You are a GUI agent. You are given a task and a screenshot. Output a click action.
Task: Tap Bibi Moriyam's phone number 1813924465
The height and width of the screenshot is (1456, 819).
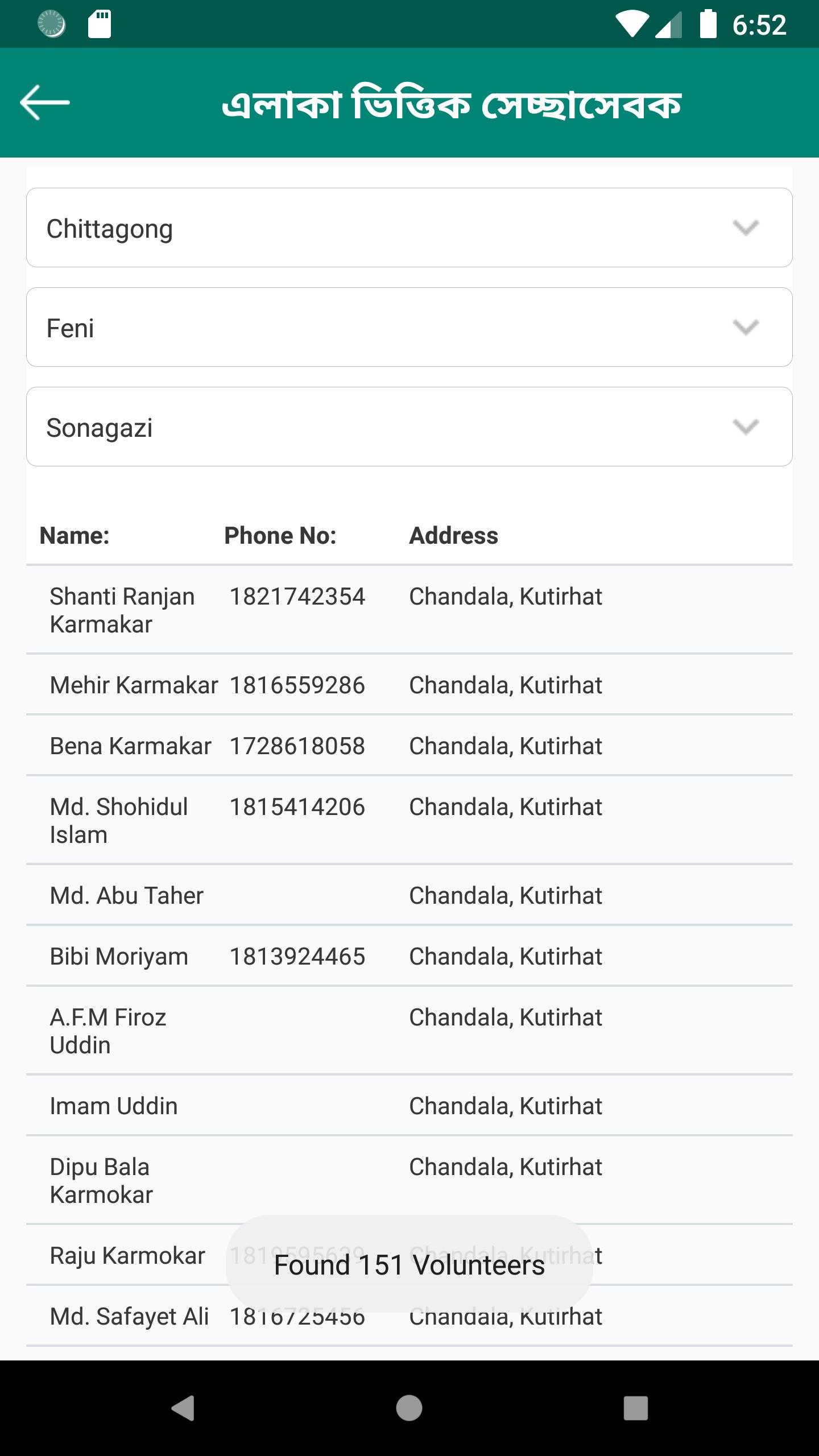point(297,957)
